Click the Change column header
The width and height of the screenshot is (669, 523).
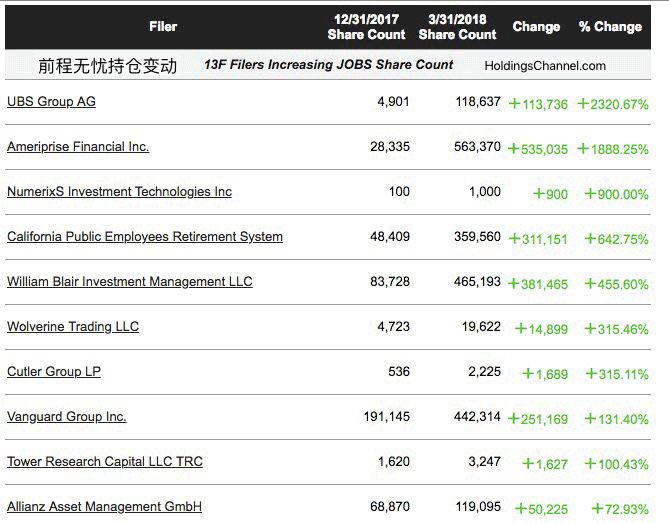(x=536, y=27)
